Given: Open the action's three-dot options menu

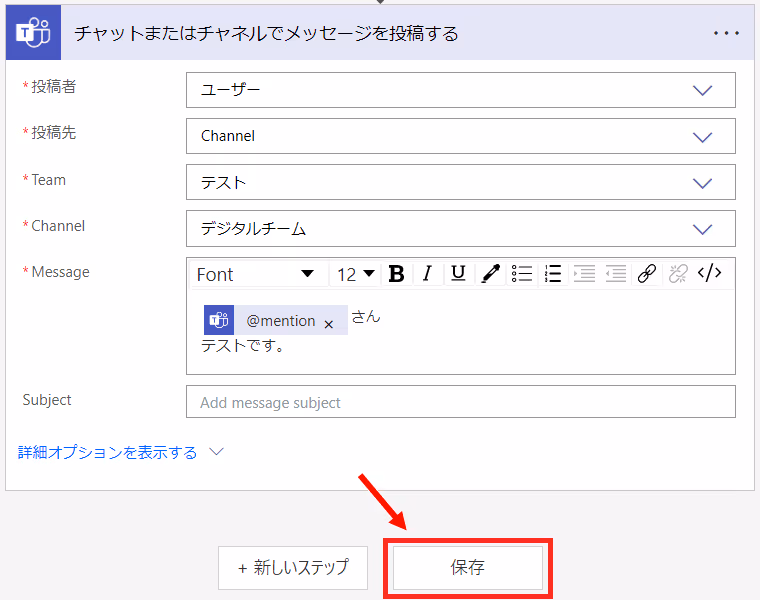Looking at the screenshot, I should point(726,33).
